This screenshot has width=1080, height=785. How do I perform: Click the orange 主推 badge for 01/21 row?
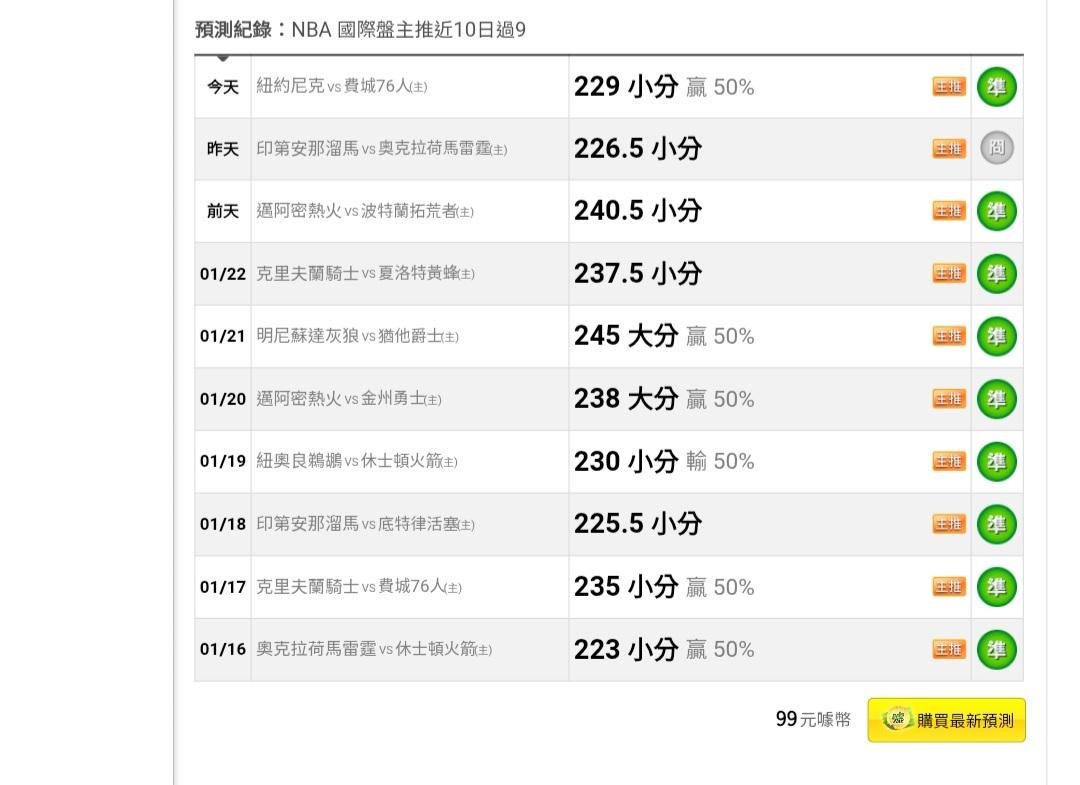coord(949,336)
